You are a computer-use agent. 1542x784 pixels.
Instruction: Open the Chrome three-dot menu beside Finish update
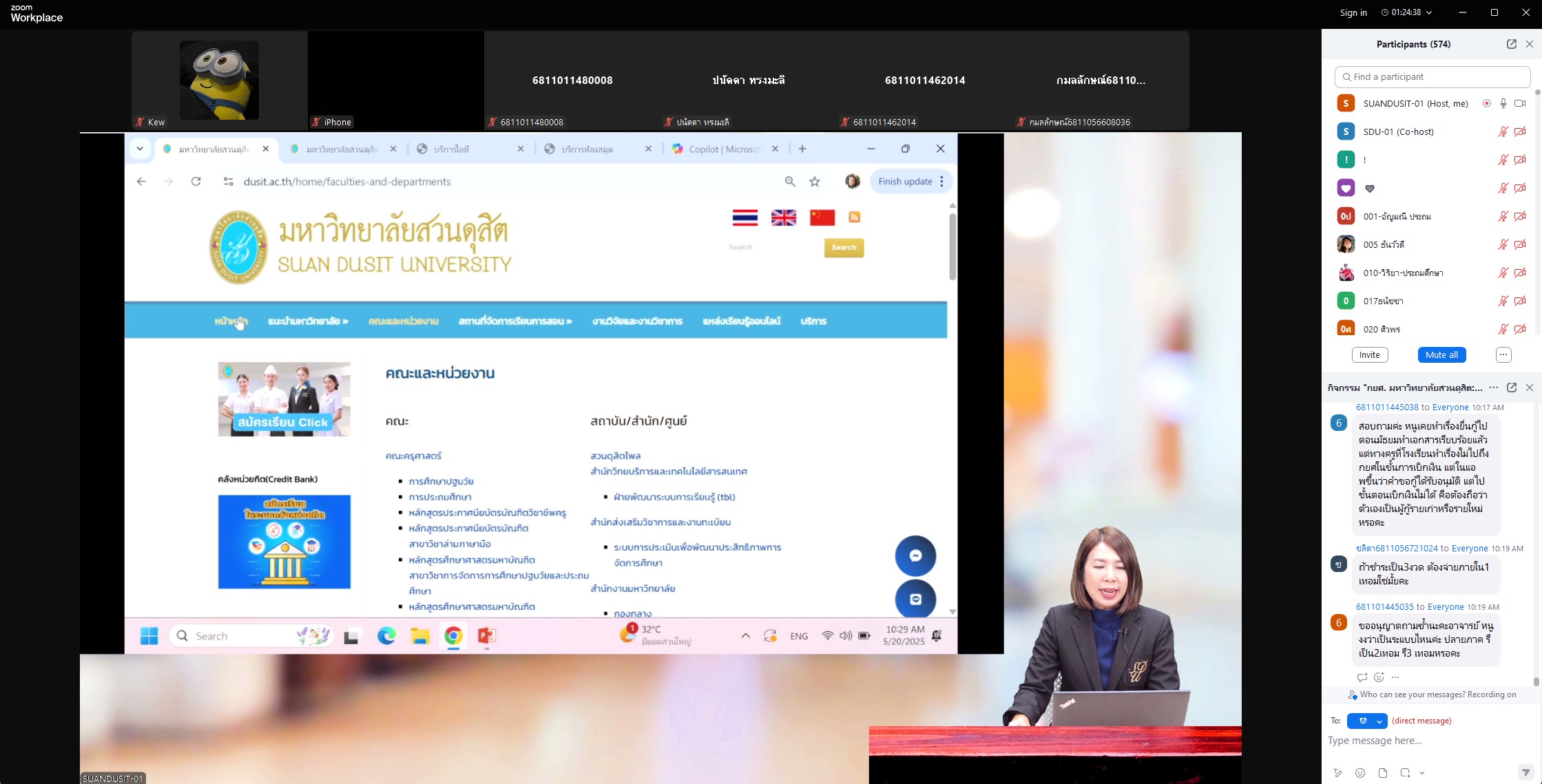coord(941,182)
